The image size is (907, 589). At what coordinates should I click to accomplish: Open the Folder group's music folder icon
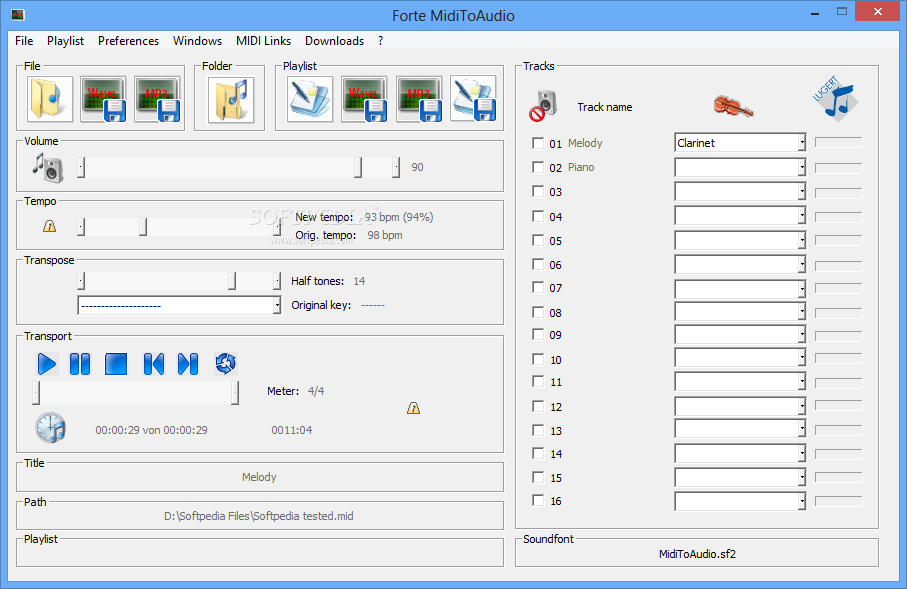click(x=231, y=100)
